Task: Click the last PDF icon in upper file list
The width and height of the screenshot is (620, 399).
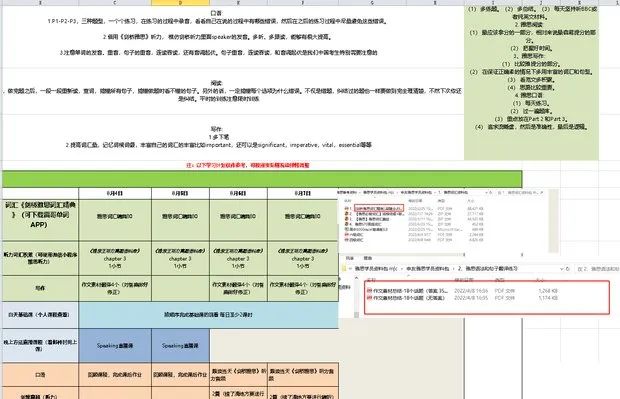Action: tap(346, 240)
